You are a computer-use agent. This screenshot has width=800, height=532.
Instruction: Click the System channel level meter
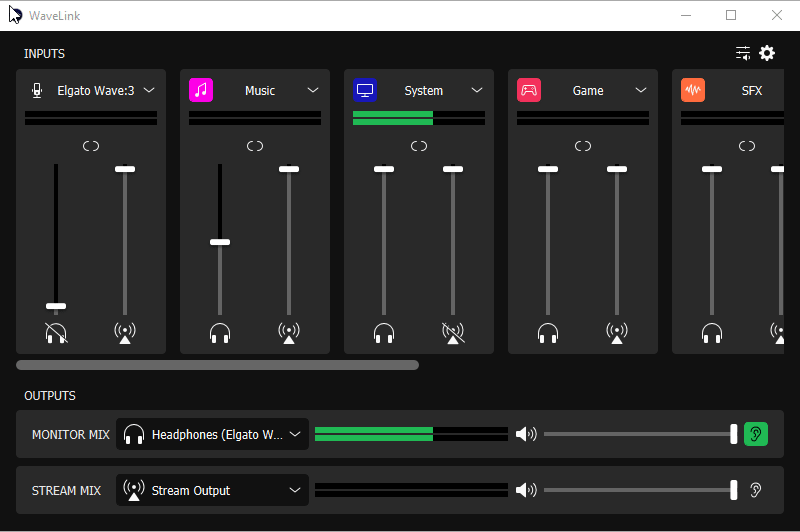click(x=419, y=118)
